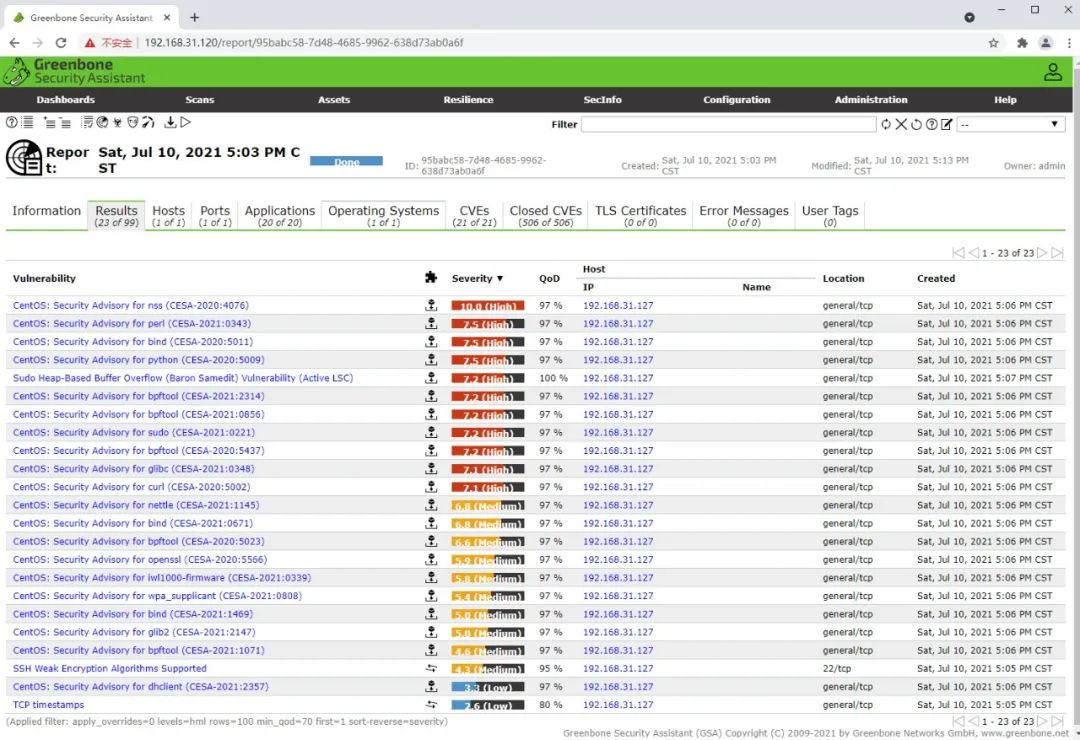
Task: Open the Corresponding TLS Certificates shield icon
Action: 132,123
